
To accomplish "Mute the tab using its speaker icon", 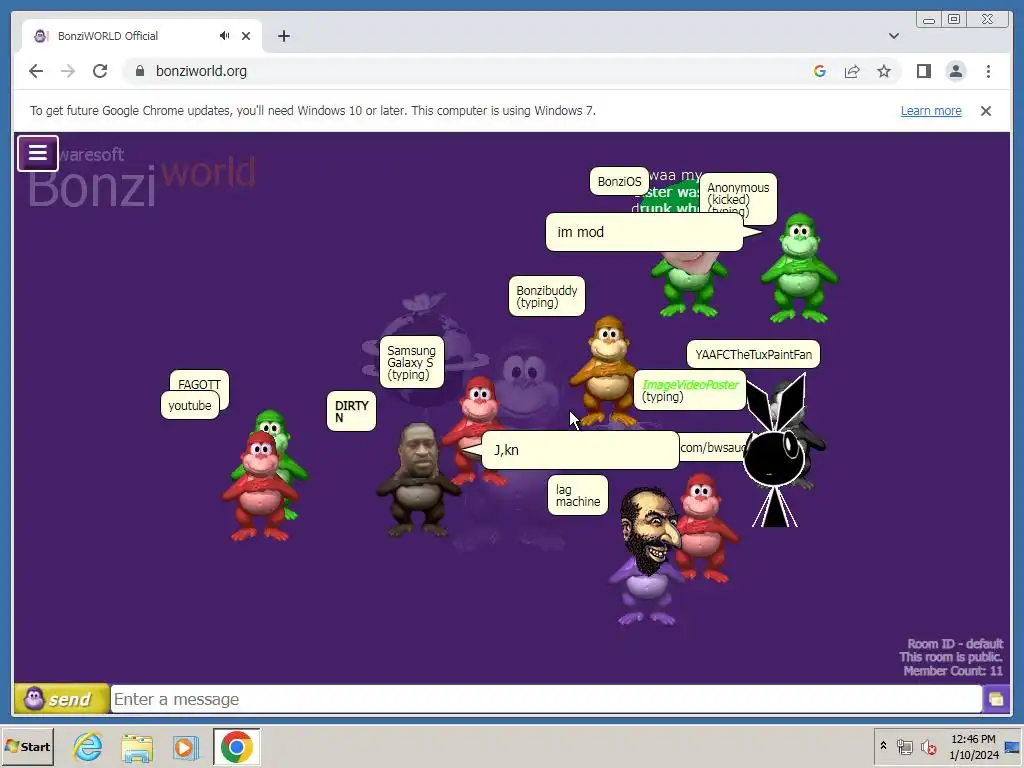I will click(225, 36).
